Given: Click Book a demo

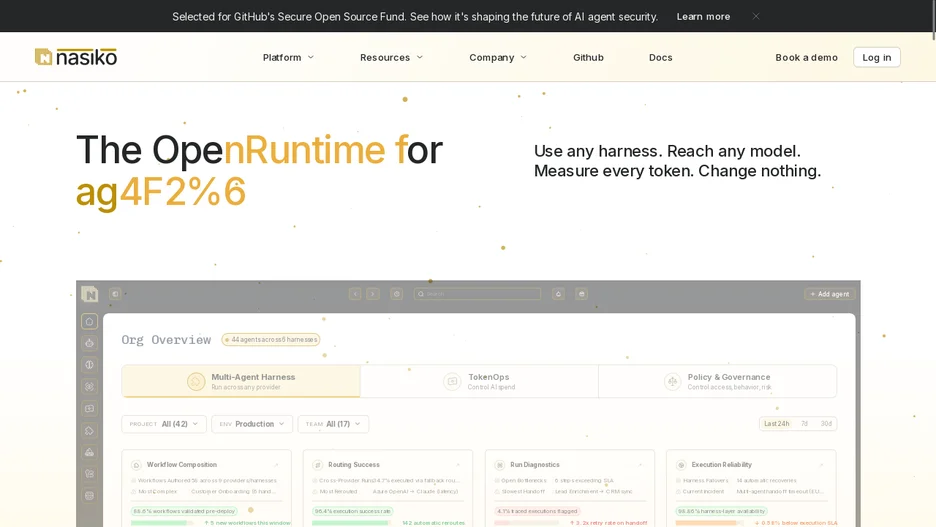Looking at the screenshot, I should coord(806,57).
